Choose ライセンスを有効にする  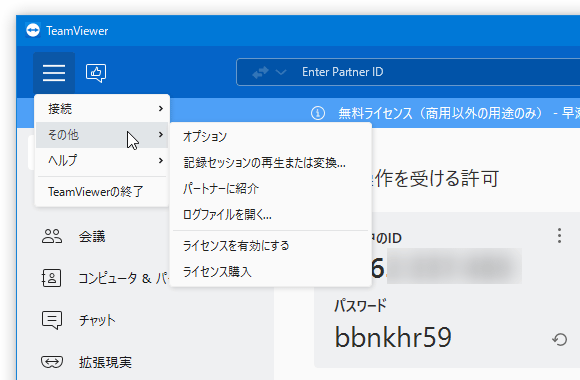pyautogui.click(x=271, y=246)
